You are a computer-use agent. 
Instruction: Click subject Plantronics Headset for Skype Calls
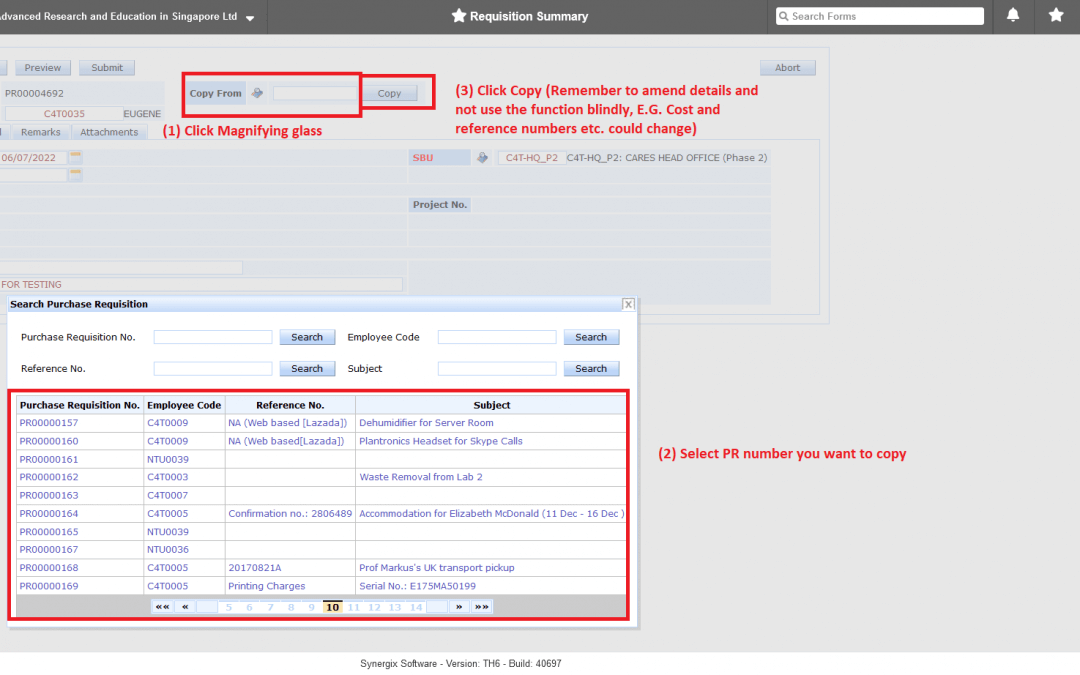coord(441,441)
